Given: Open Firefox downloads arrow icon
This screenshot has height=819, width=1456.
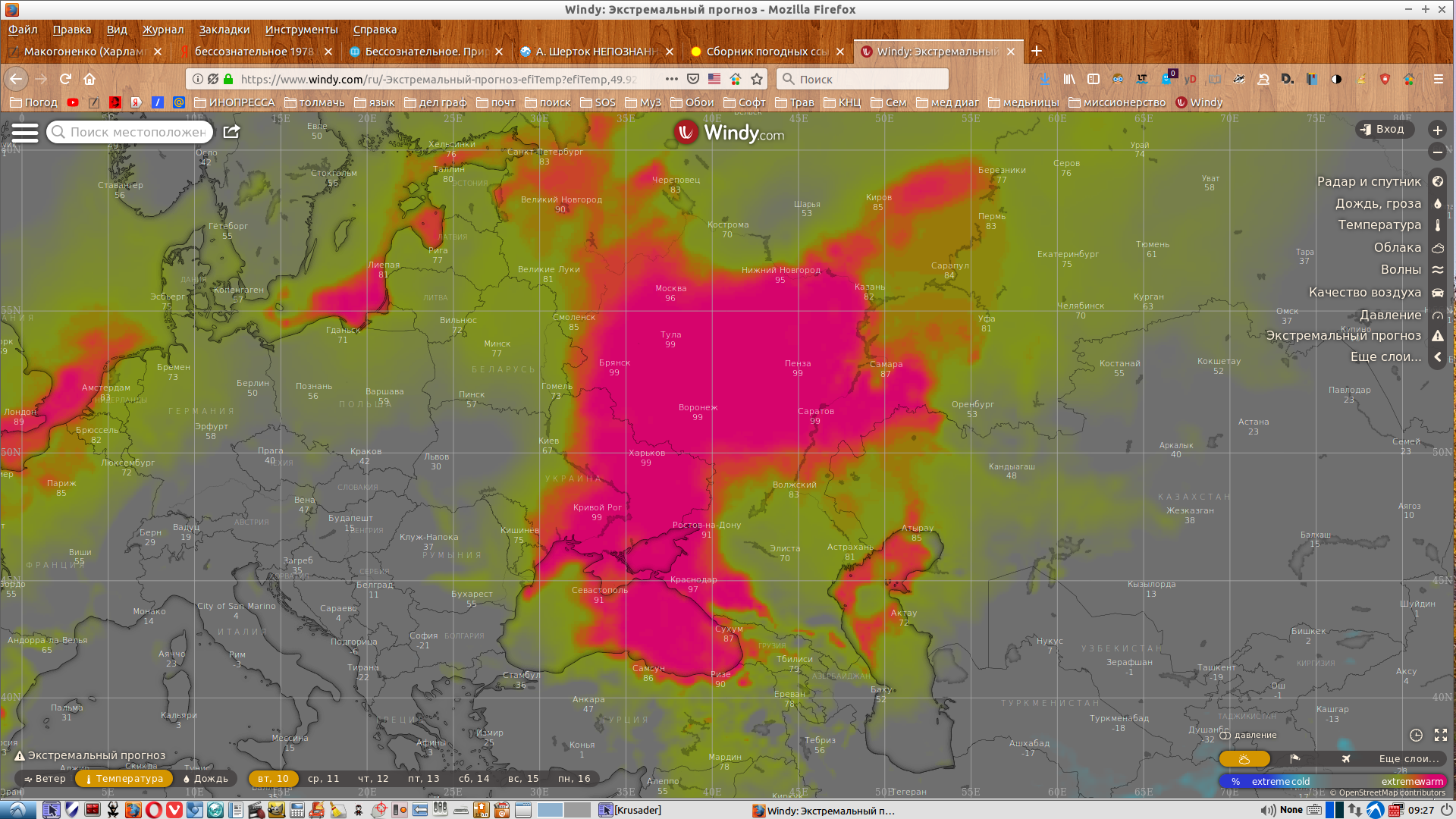Looking at the screenshot, I should (1045, 79).
